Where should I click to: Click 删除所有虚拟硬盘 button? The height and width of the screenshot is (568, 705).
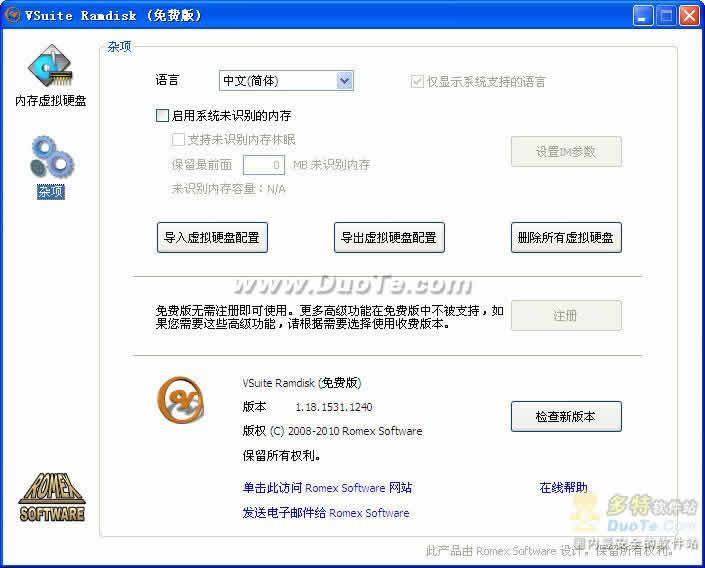(566, 237)
